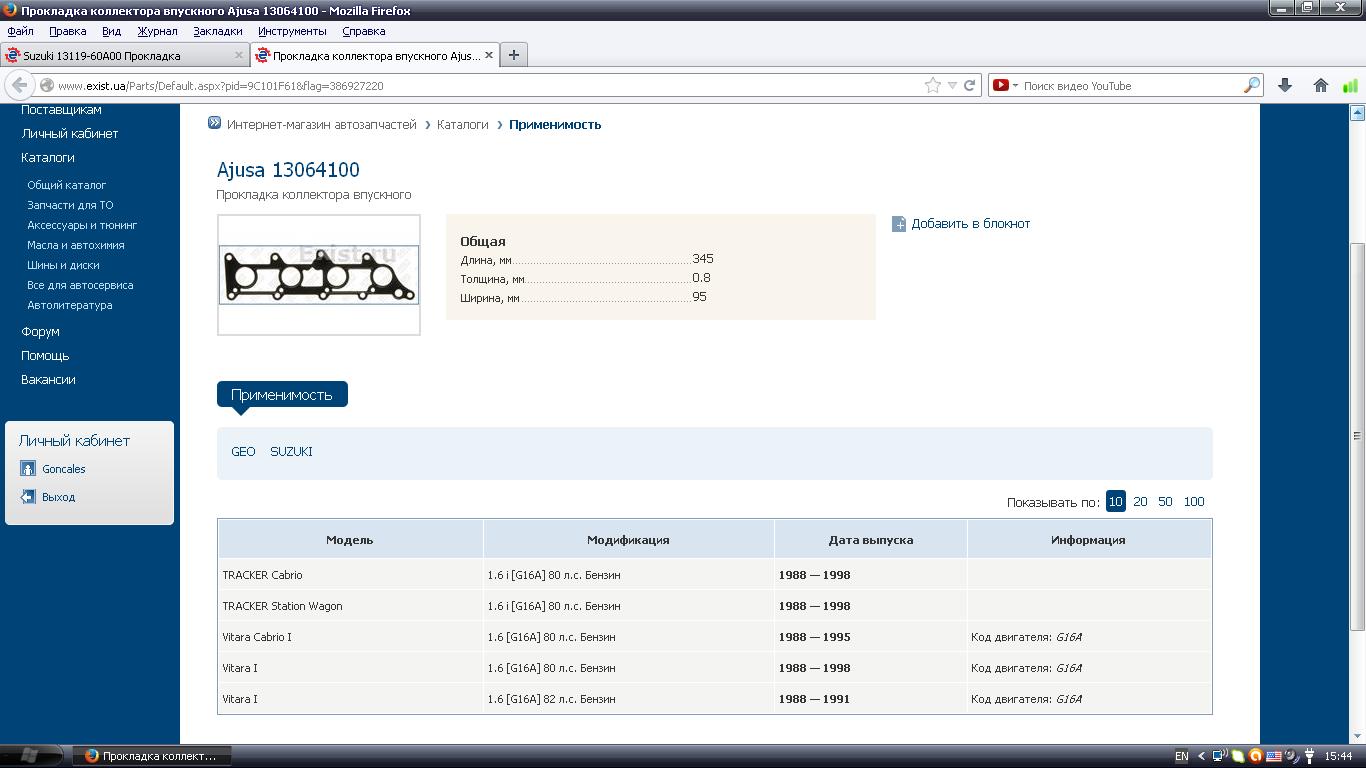Image resolution: width=1366 pixels, height=768 pixels.
Task: Click the gasket product thumbnail image
Action: pos(319,274)
